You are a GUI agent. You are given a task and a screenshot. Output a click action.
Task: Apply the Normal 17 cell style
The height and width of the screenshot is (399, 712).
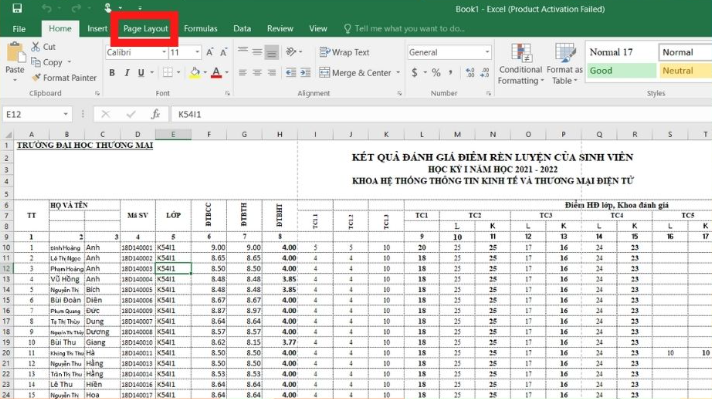point(621,52)
